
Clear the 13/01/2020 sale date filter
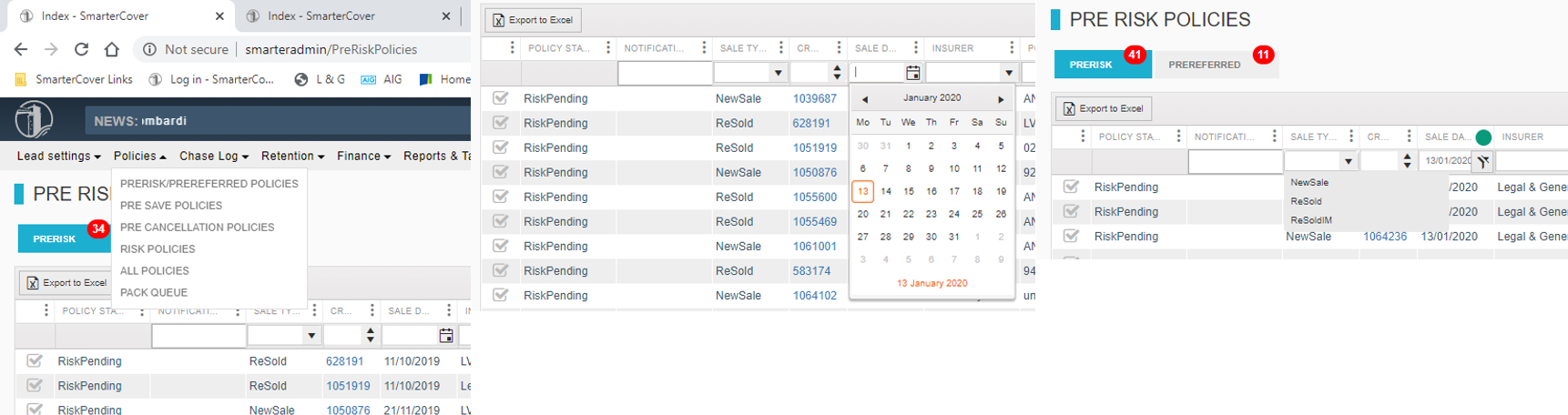click(x=1482, y=161)
